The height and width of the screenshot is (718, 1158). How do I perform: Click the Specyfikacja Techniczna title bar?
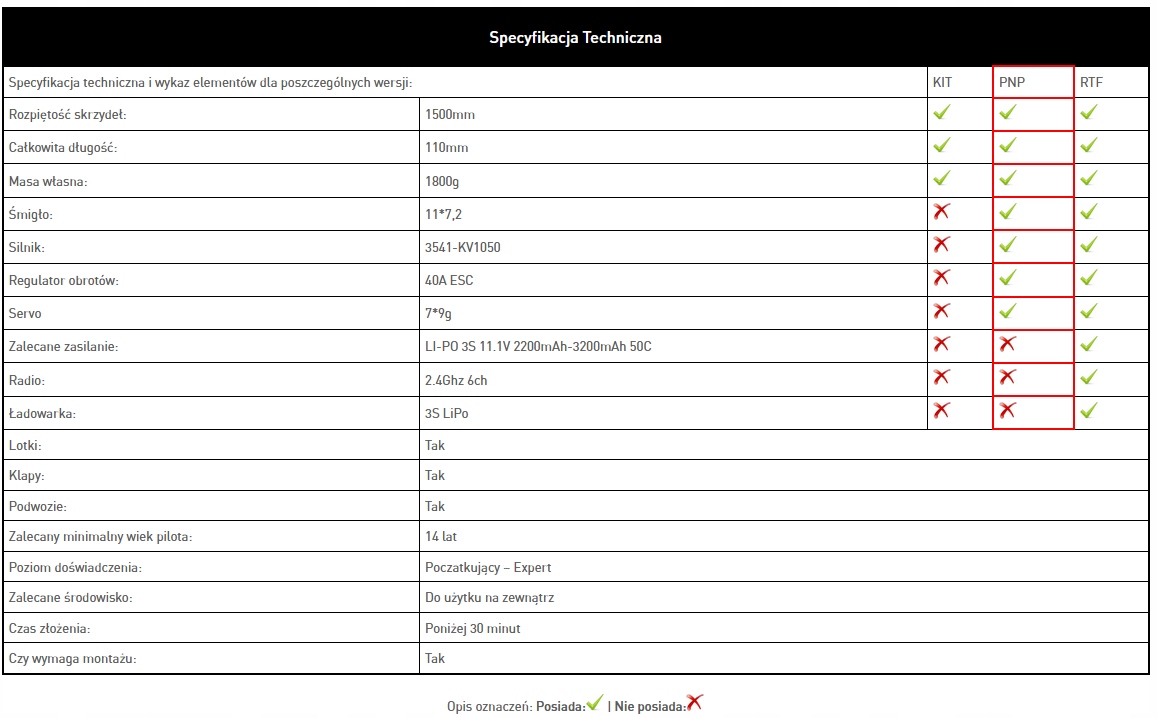click(575, 38)
